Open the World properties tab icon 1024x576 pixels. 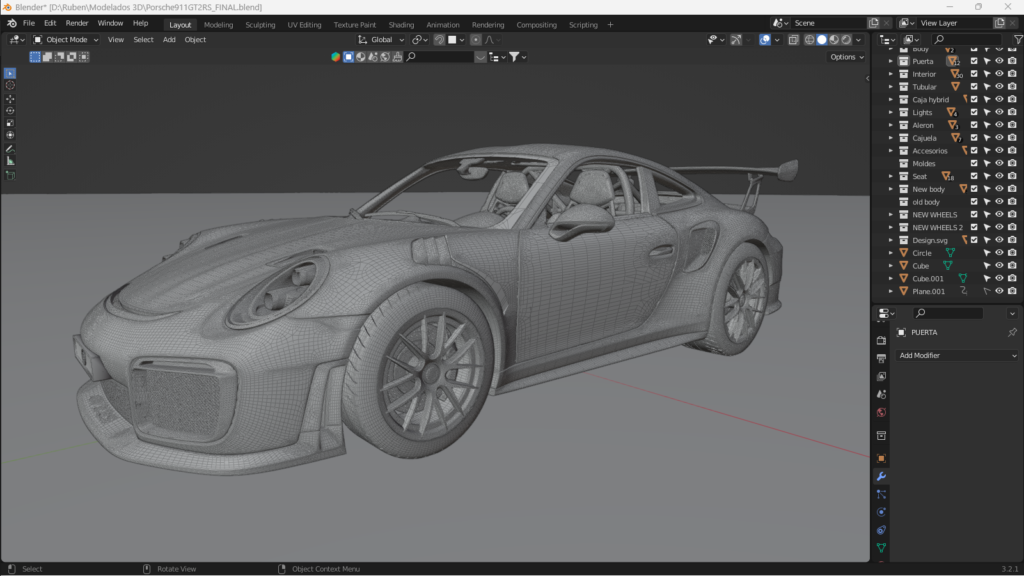click(881, 413)
